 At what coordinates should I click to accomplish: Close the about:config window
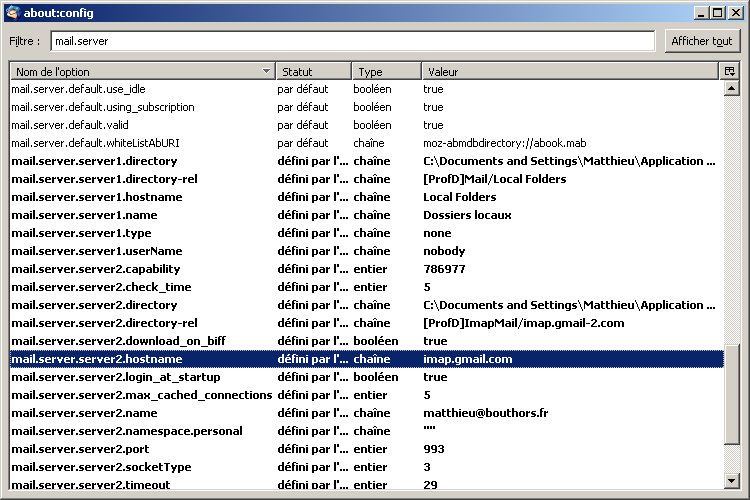click(734, 13)
